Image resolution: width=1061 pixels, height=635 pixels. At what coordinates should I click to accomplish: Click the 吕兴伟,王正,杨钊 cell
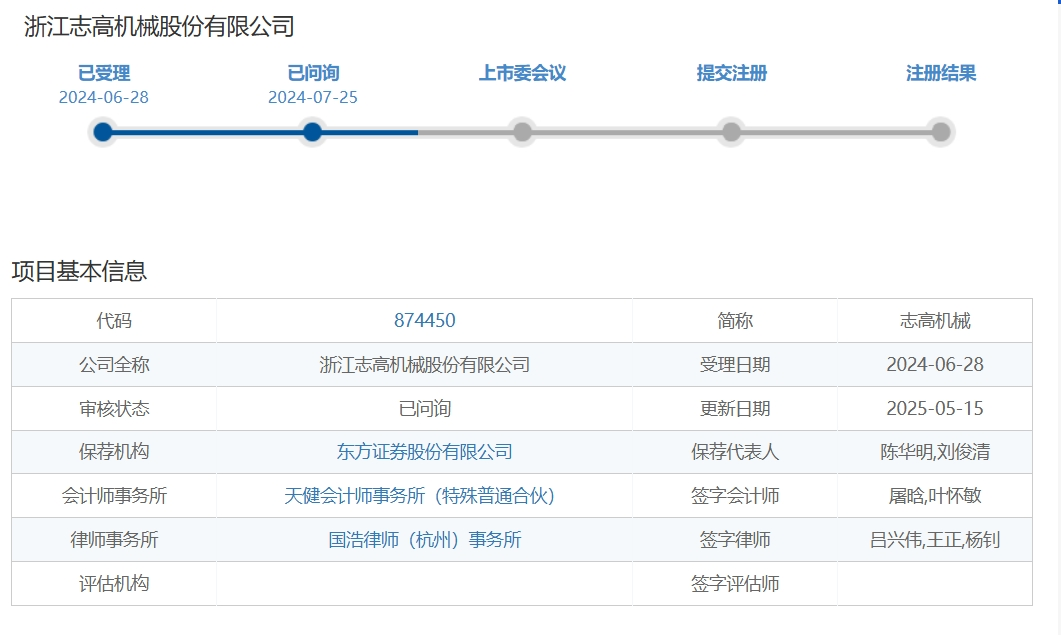934,540
